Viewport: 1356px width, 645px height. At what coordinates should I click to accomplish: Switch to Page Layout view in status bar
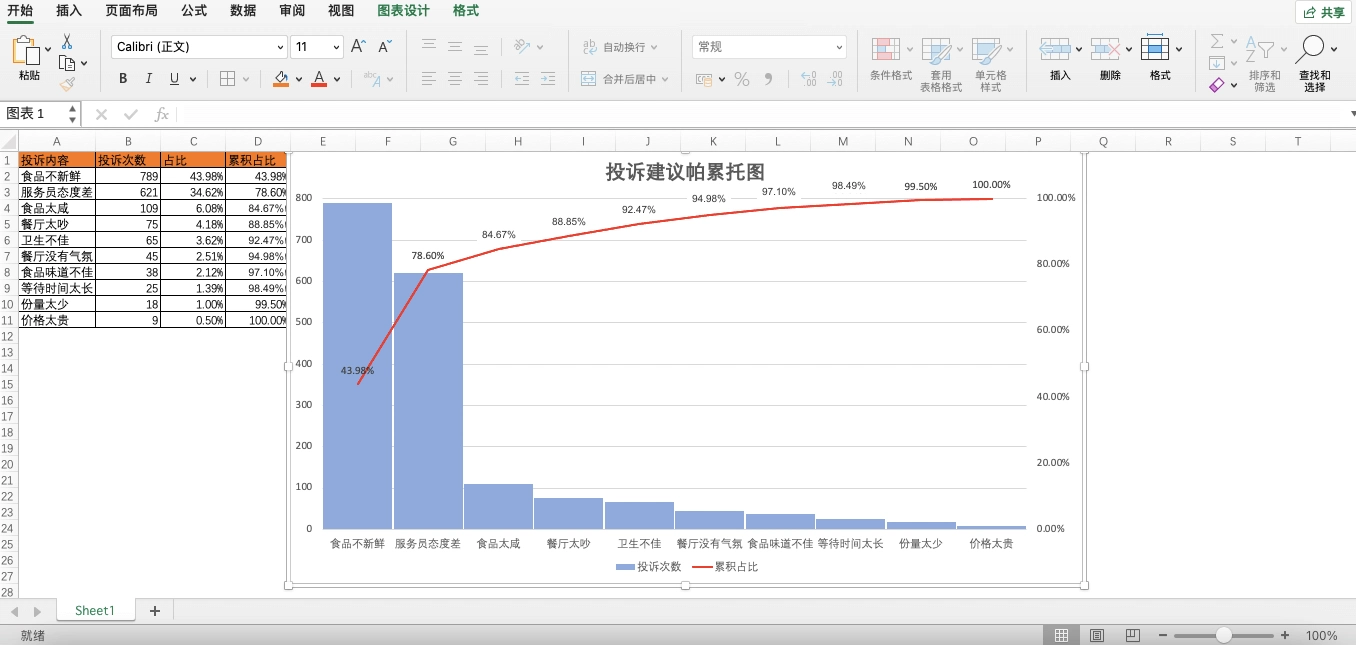(1096, 635)
